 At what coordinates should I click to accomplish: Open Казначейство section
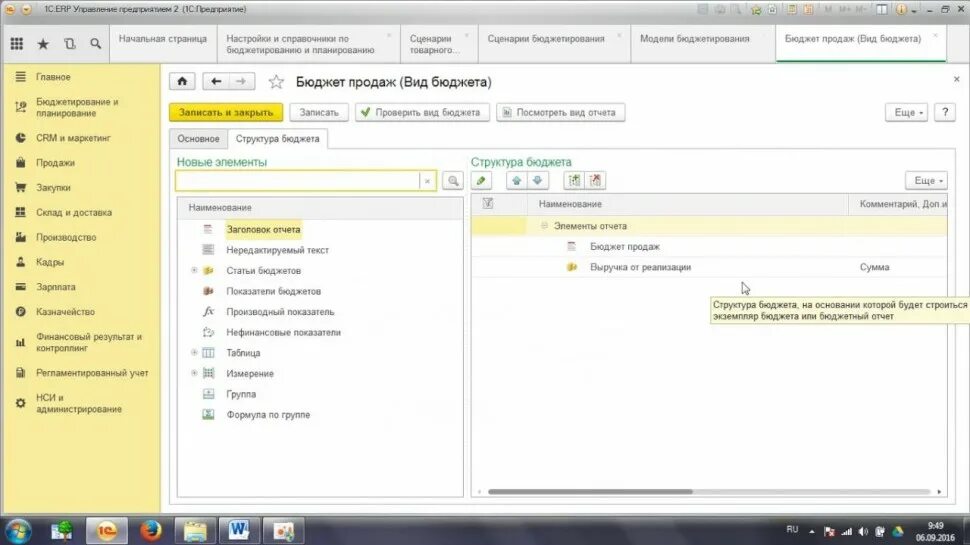coord(65,311)
